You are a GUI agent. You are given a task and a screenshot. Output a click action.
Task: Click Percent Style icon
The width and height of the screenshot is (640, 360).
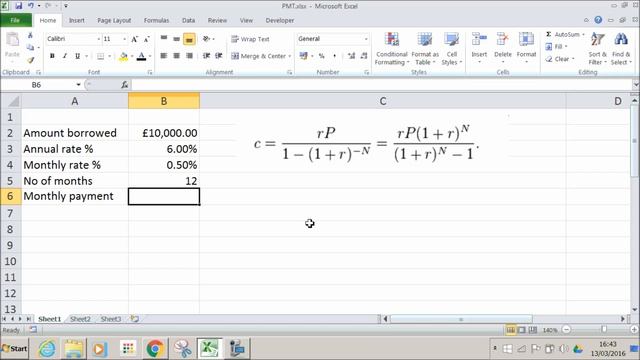click(x=322, y=56)
